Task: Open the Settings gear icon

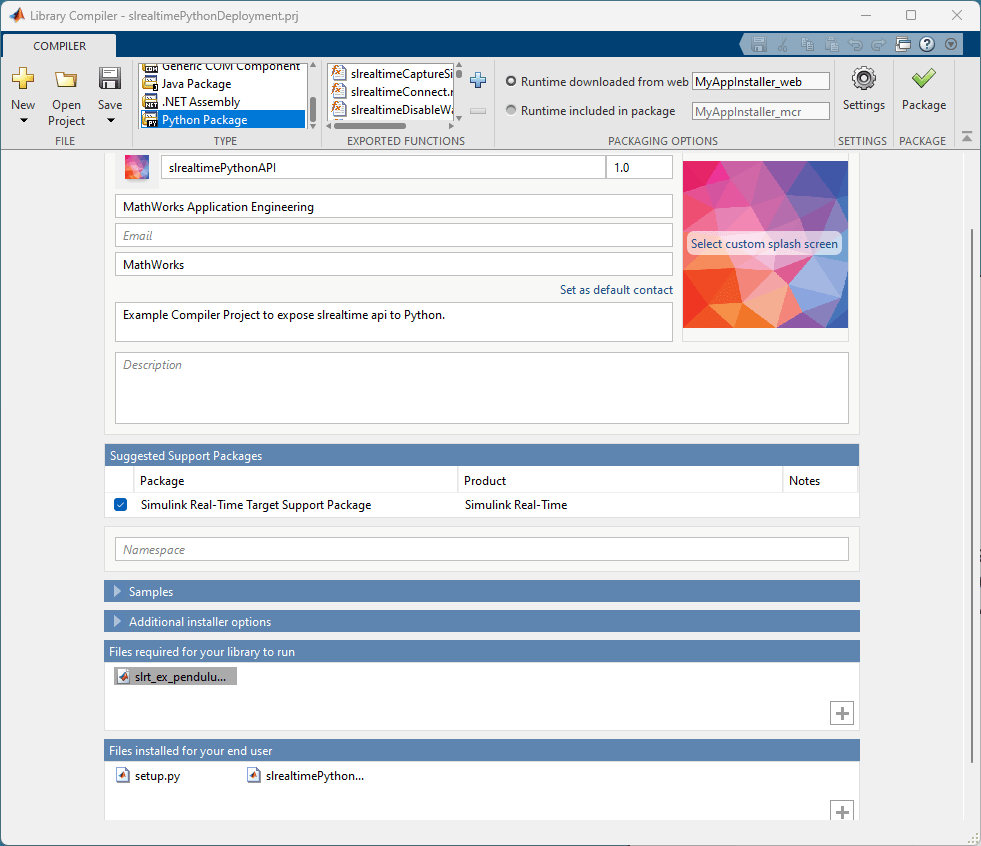Action: (x=863, y=79)
